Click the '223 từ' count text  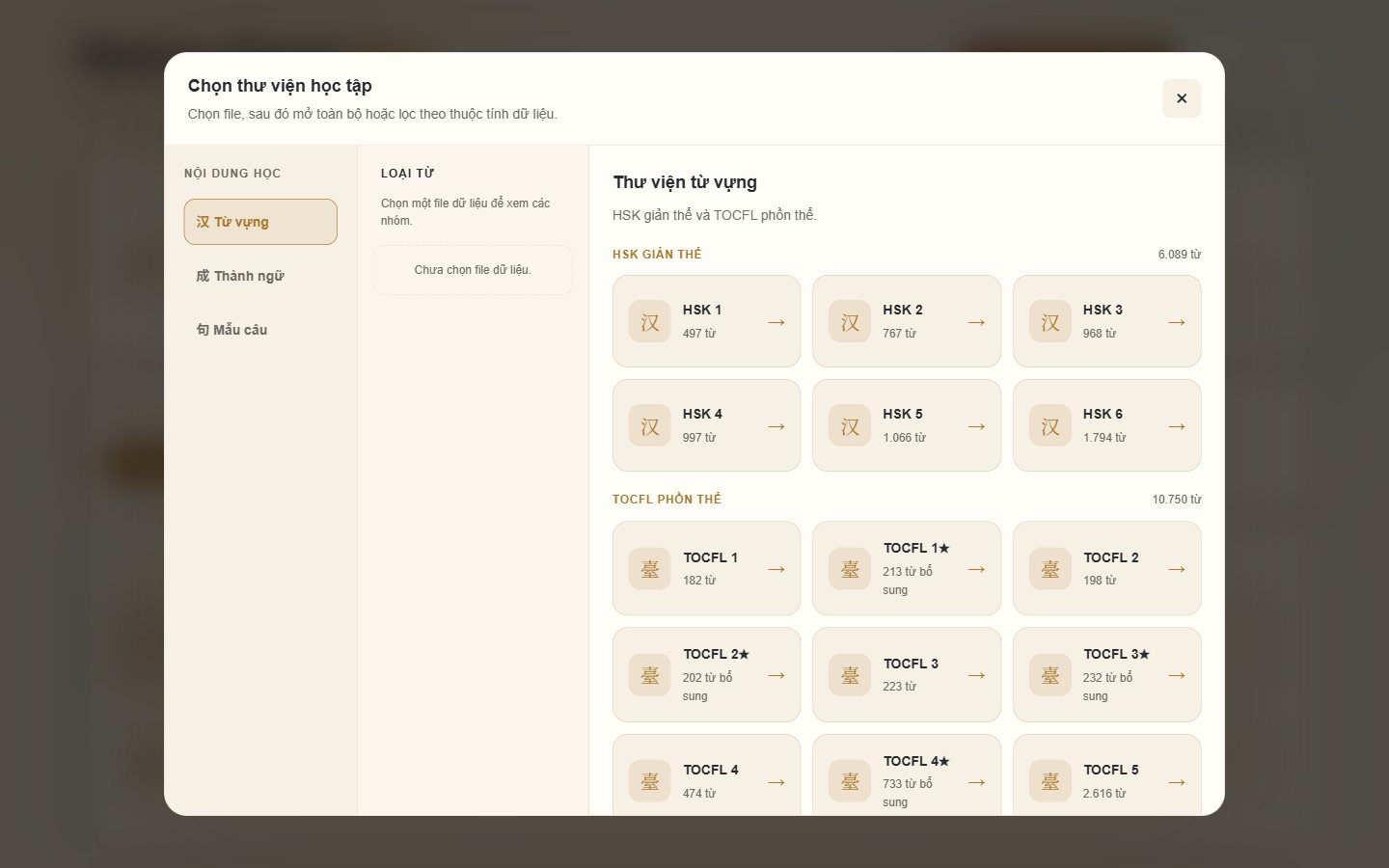click(899, 687)
